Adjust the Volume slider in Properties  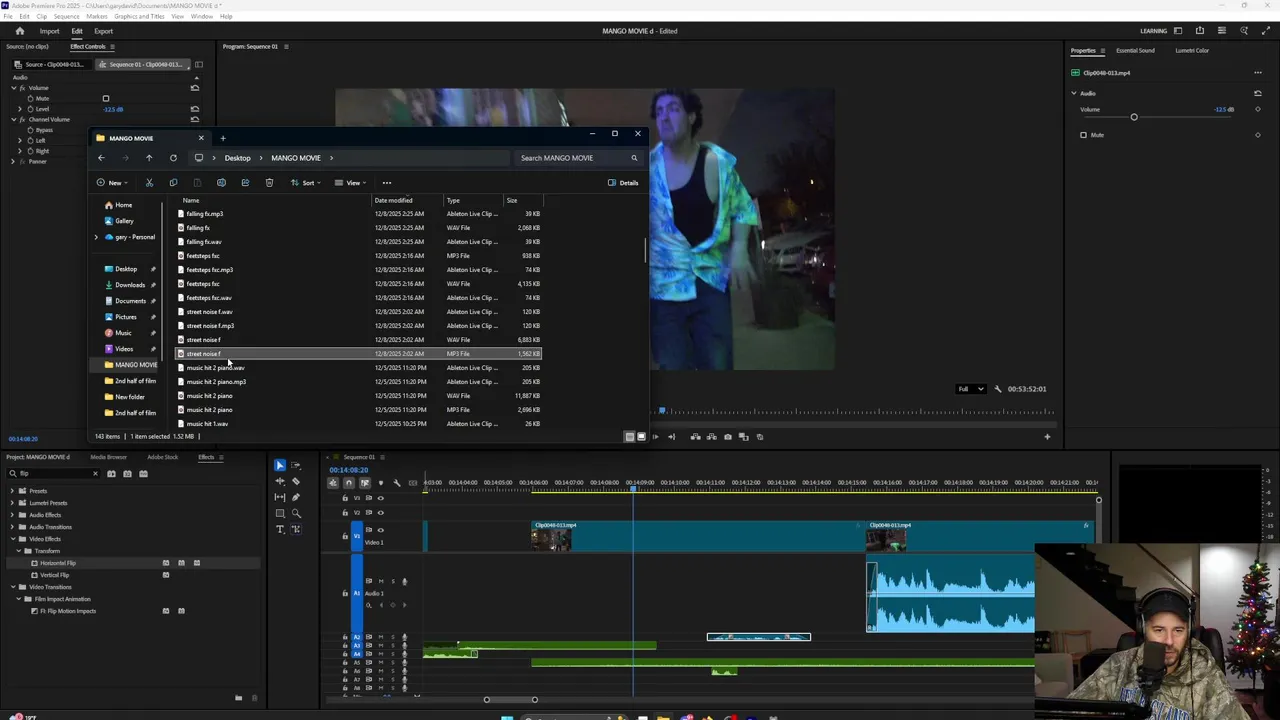point(1134,117)
